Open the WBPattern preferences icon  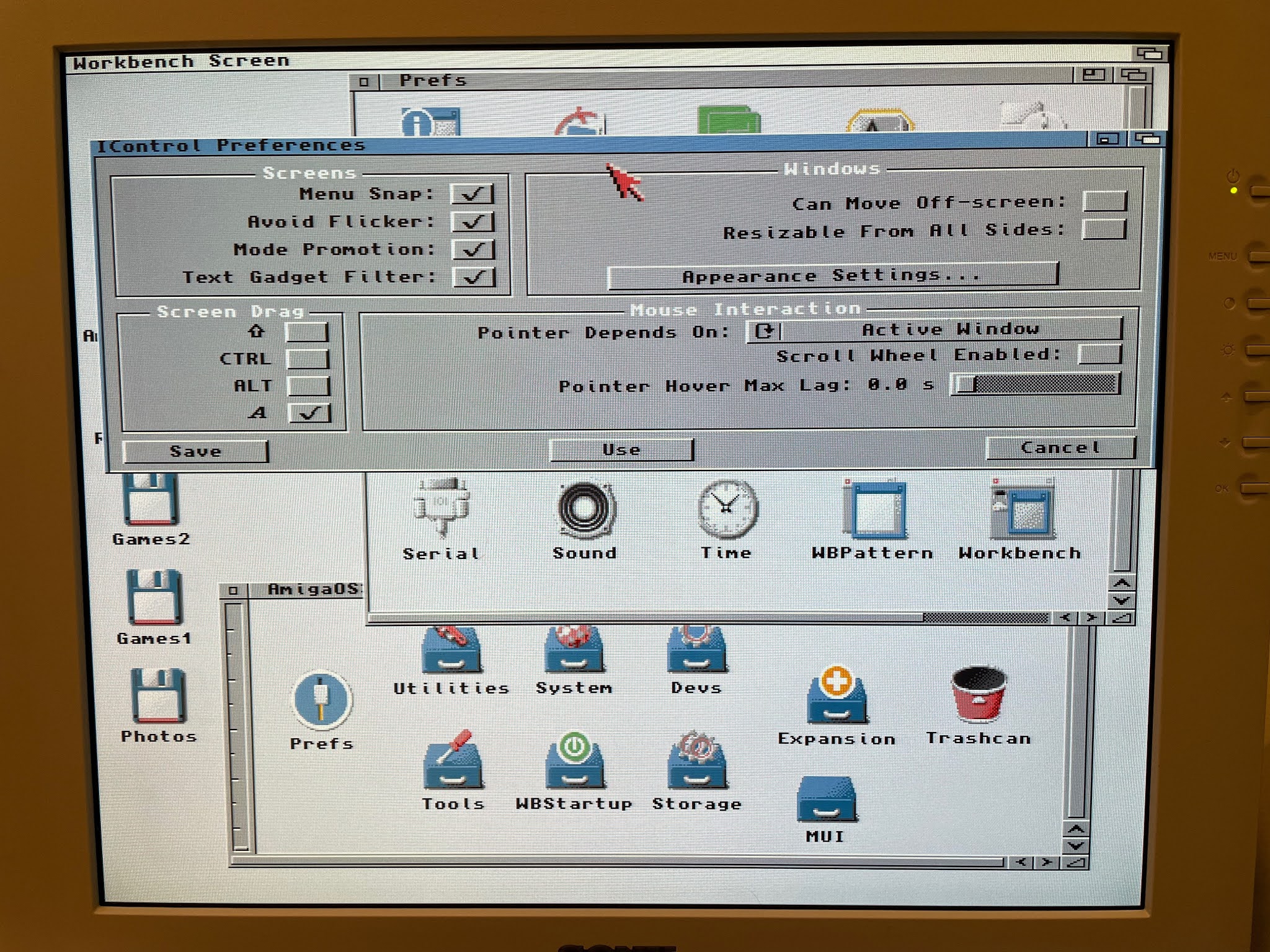pos(874,508)
